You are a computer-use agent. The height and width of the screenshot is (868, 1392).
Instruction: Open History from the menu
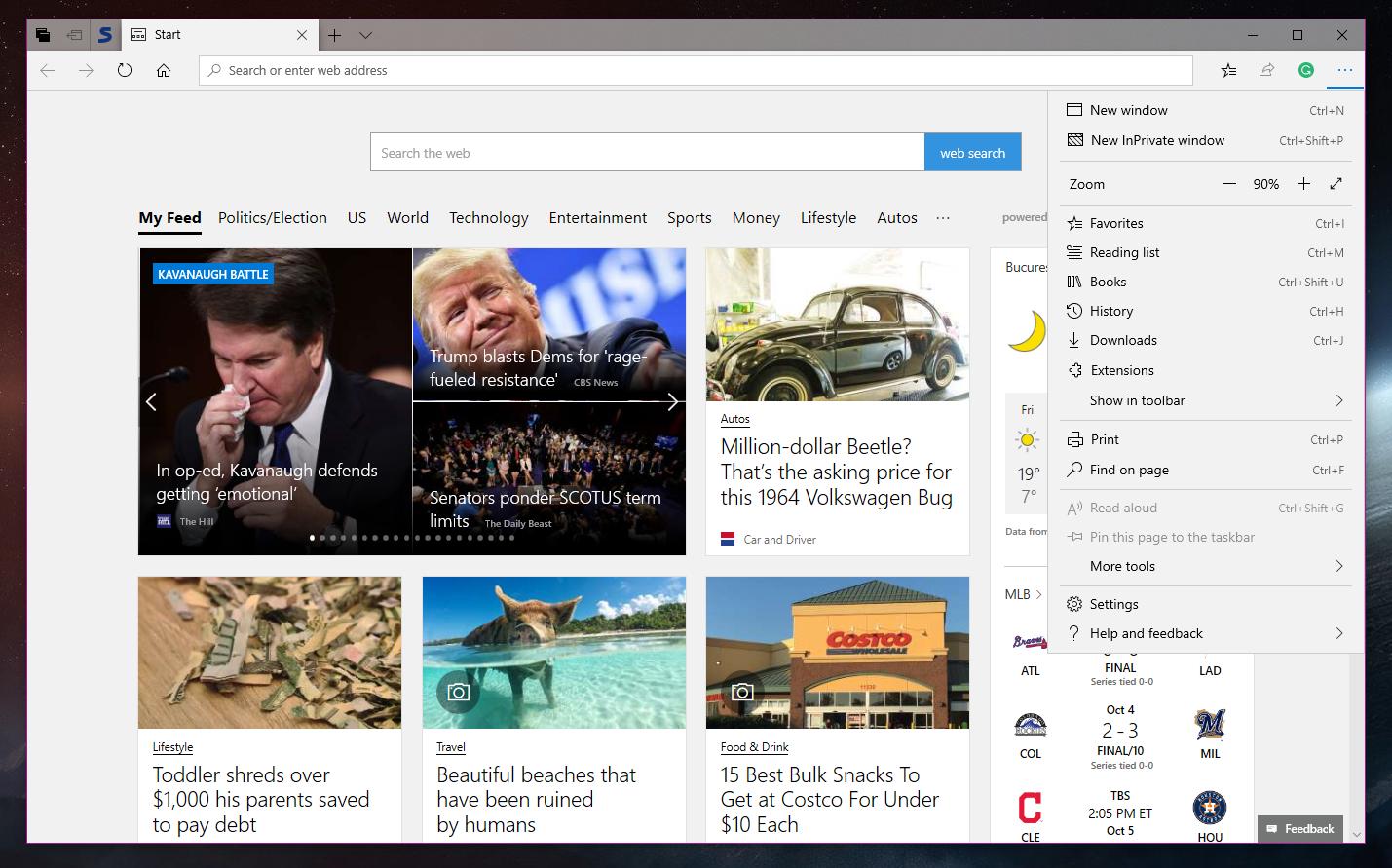(1206, 311)
